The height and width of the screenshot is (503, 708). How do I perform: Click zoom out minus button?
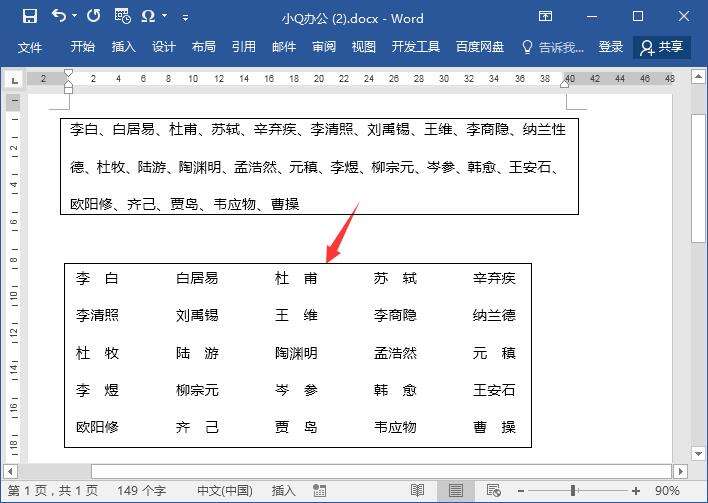[521, 491]
